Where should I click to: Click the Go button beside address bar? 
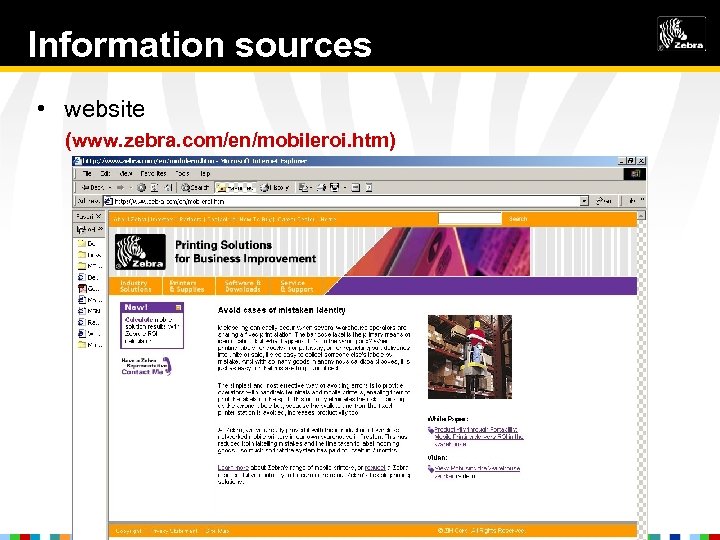click(604, 201)
